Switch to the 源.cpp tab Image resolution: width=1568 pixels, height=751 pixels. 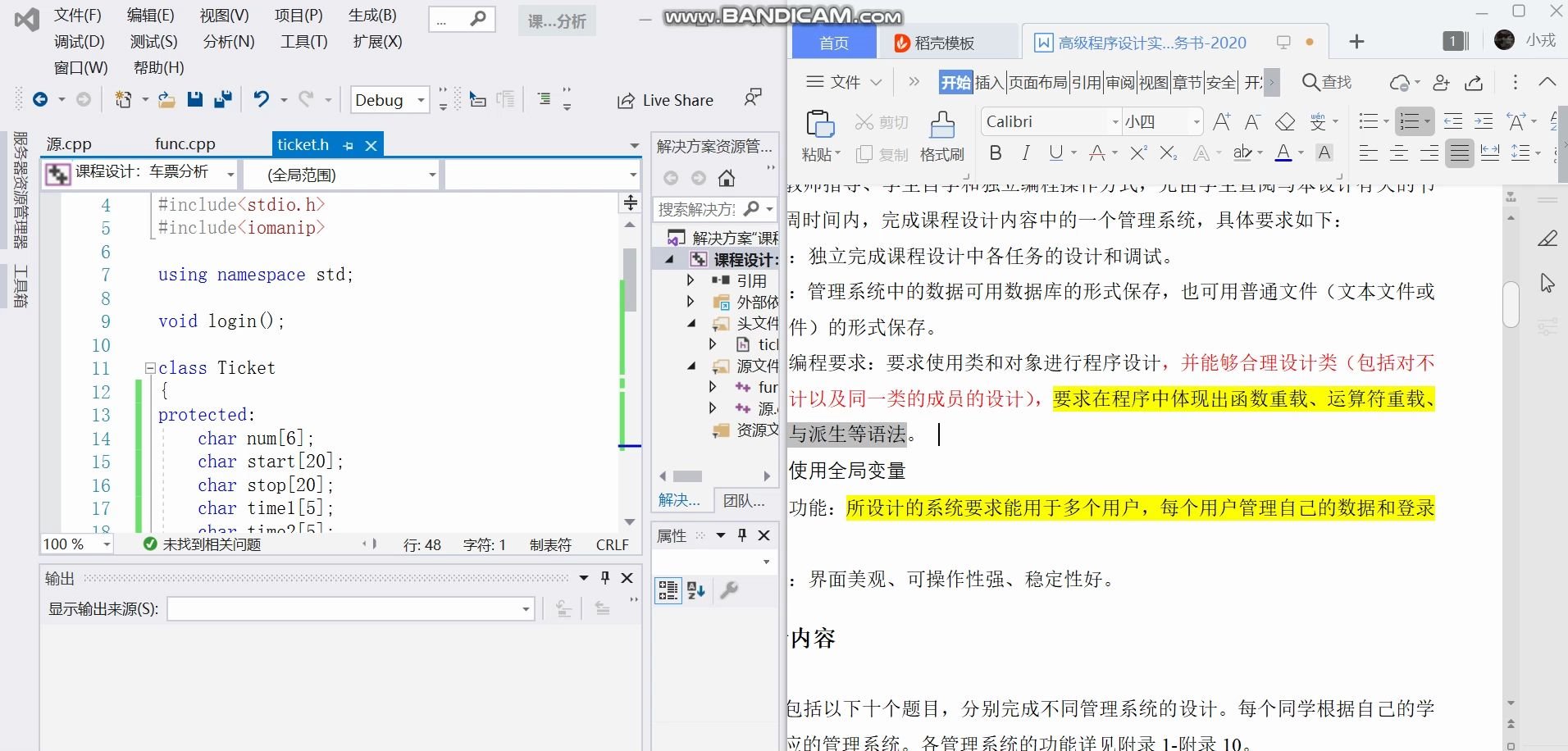[69, 144]
